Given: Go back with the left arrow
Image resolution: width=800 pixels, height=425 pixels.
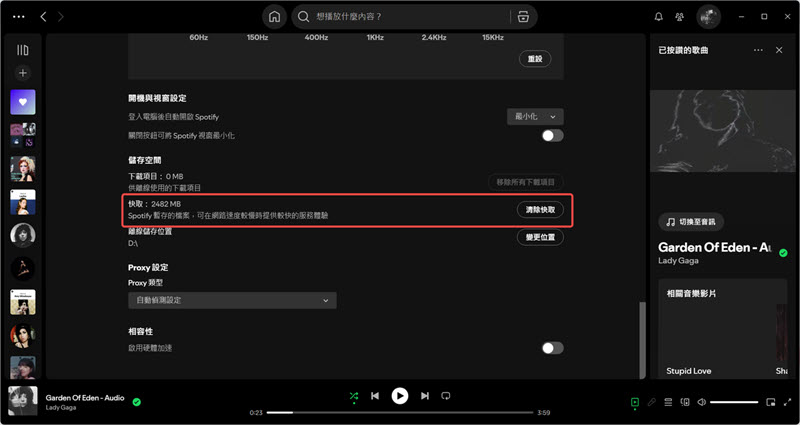Looking at the screenshot, I should coord(43,17).
